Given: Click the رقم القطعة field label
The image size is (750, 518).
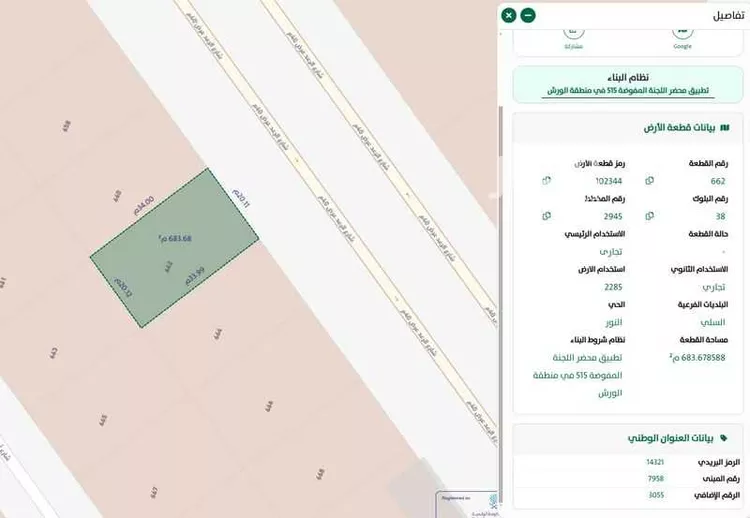Looking at the screenshot, I should [x=708, y=164].
